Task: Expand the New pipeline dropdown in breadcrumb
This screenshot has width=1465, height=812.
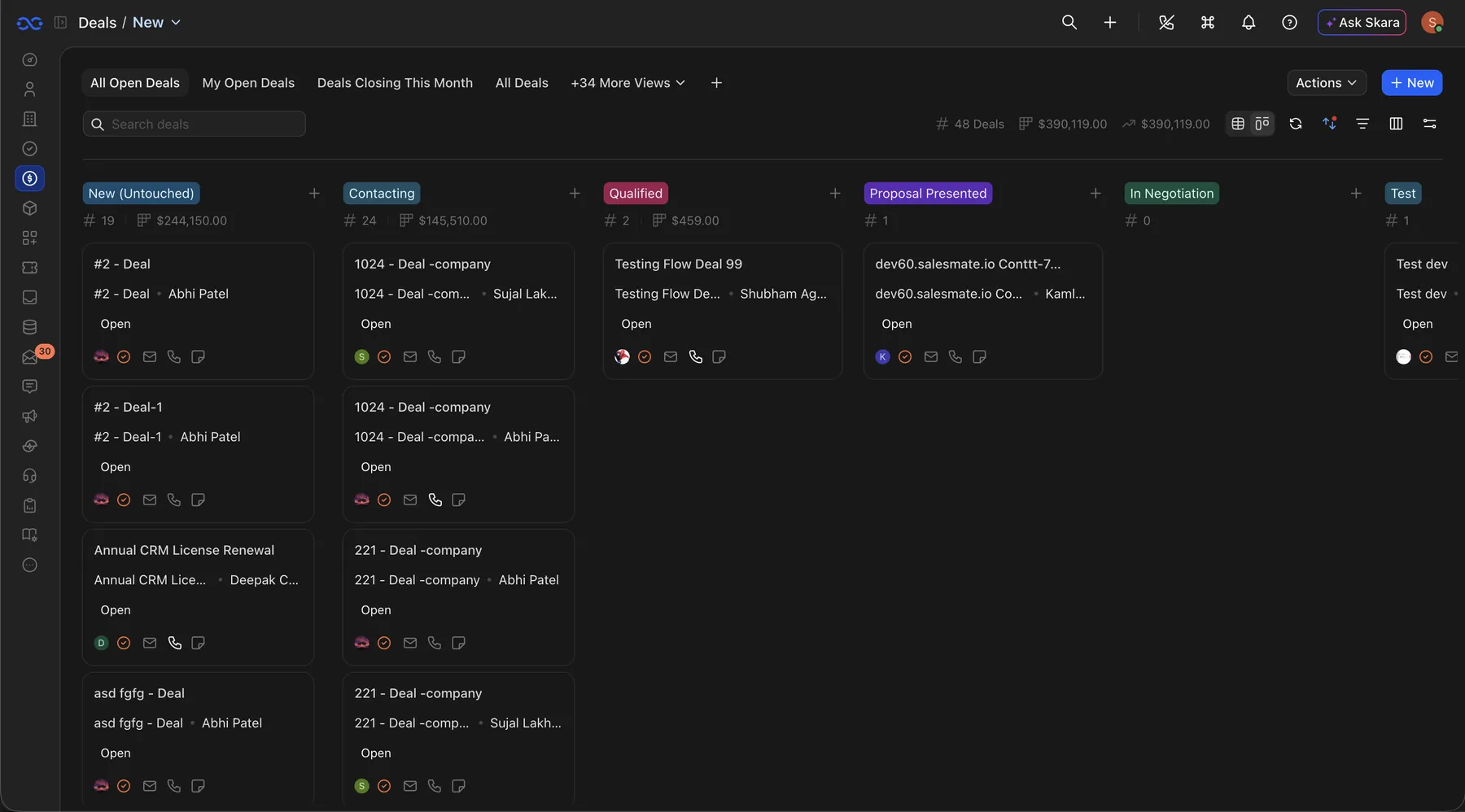Action: coord(157,23)
